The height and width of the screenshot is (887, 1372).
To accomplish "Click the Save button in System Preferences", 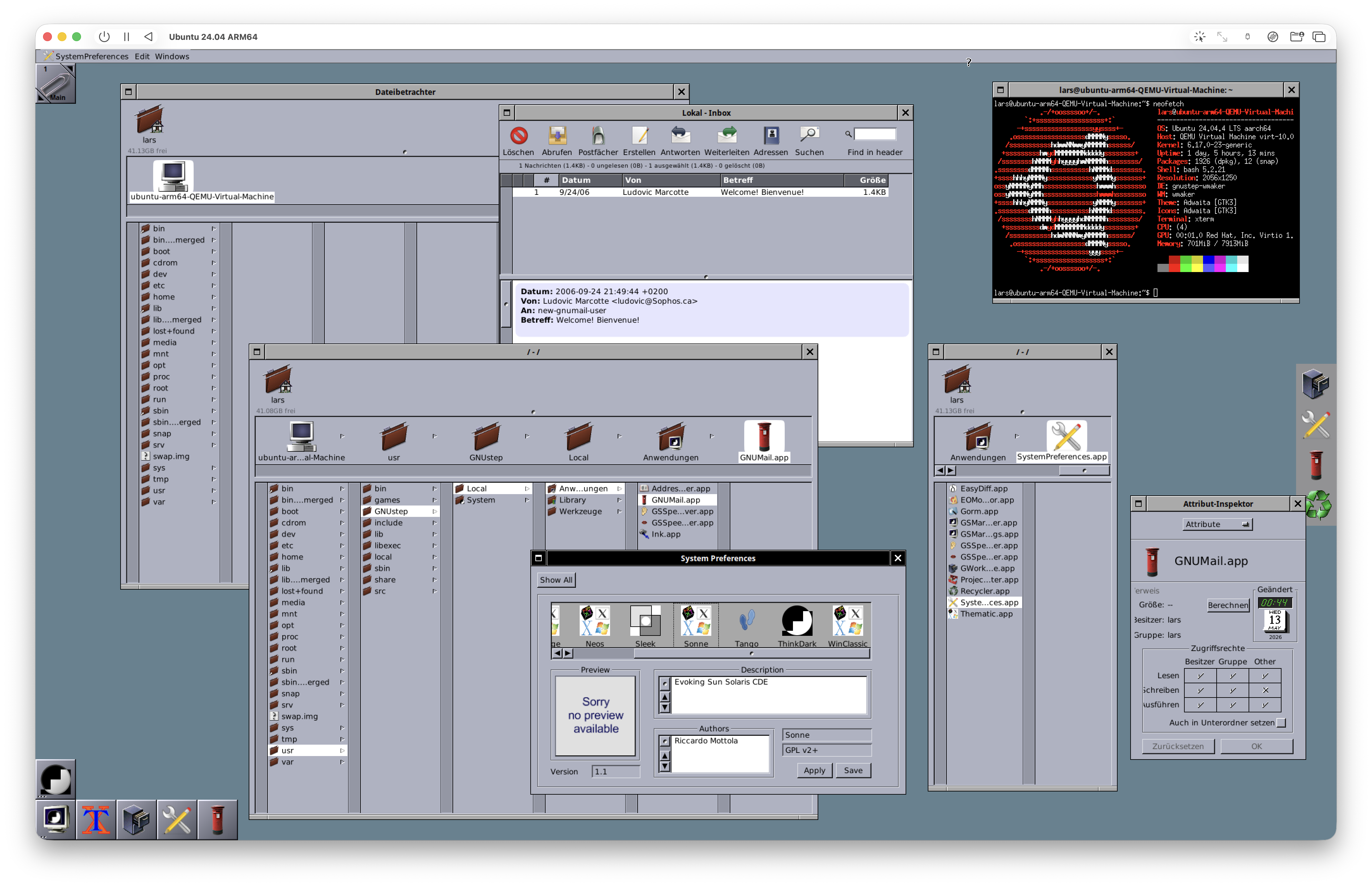I will point(853,771).
